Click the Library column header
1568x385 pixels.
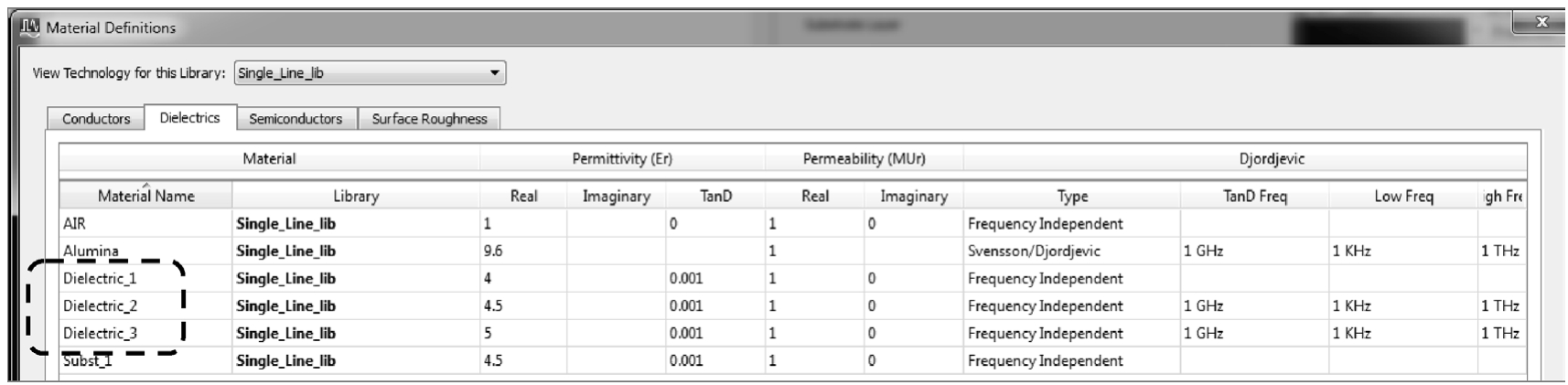pos(356,196)
